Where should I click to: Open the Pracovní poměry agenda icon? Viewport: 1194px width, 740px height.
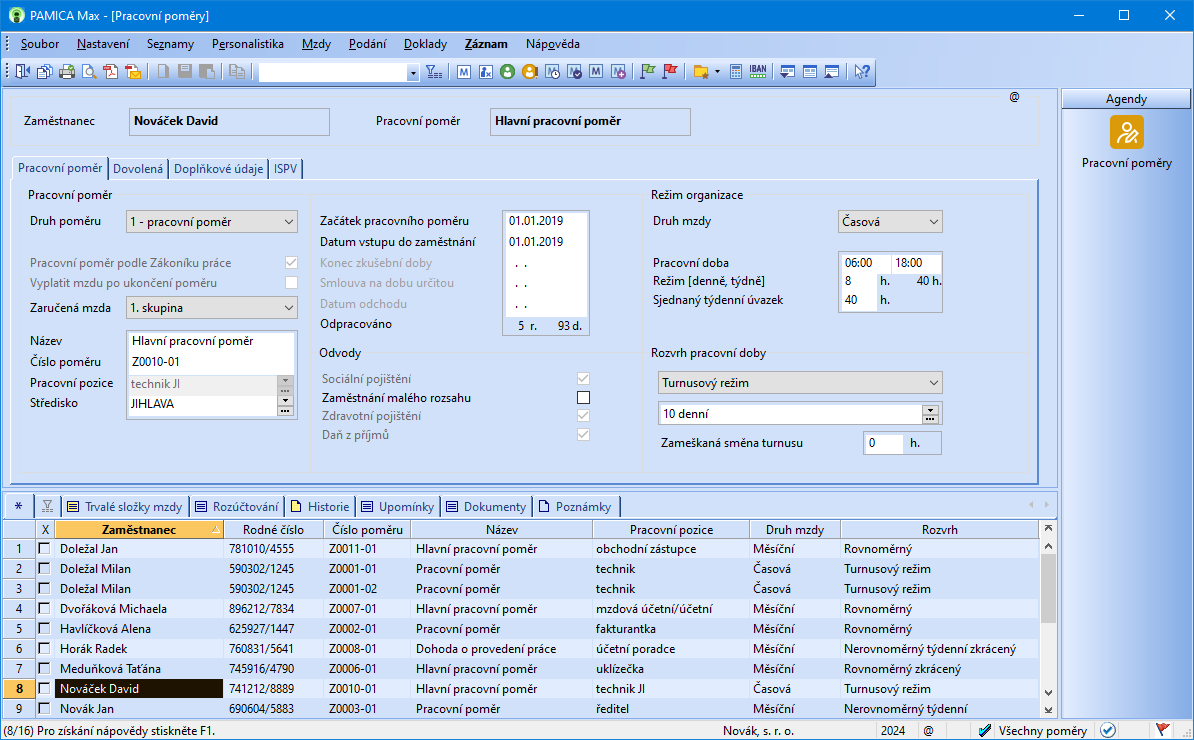click(x=1126, y=132)
